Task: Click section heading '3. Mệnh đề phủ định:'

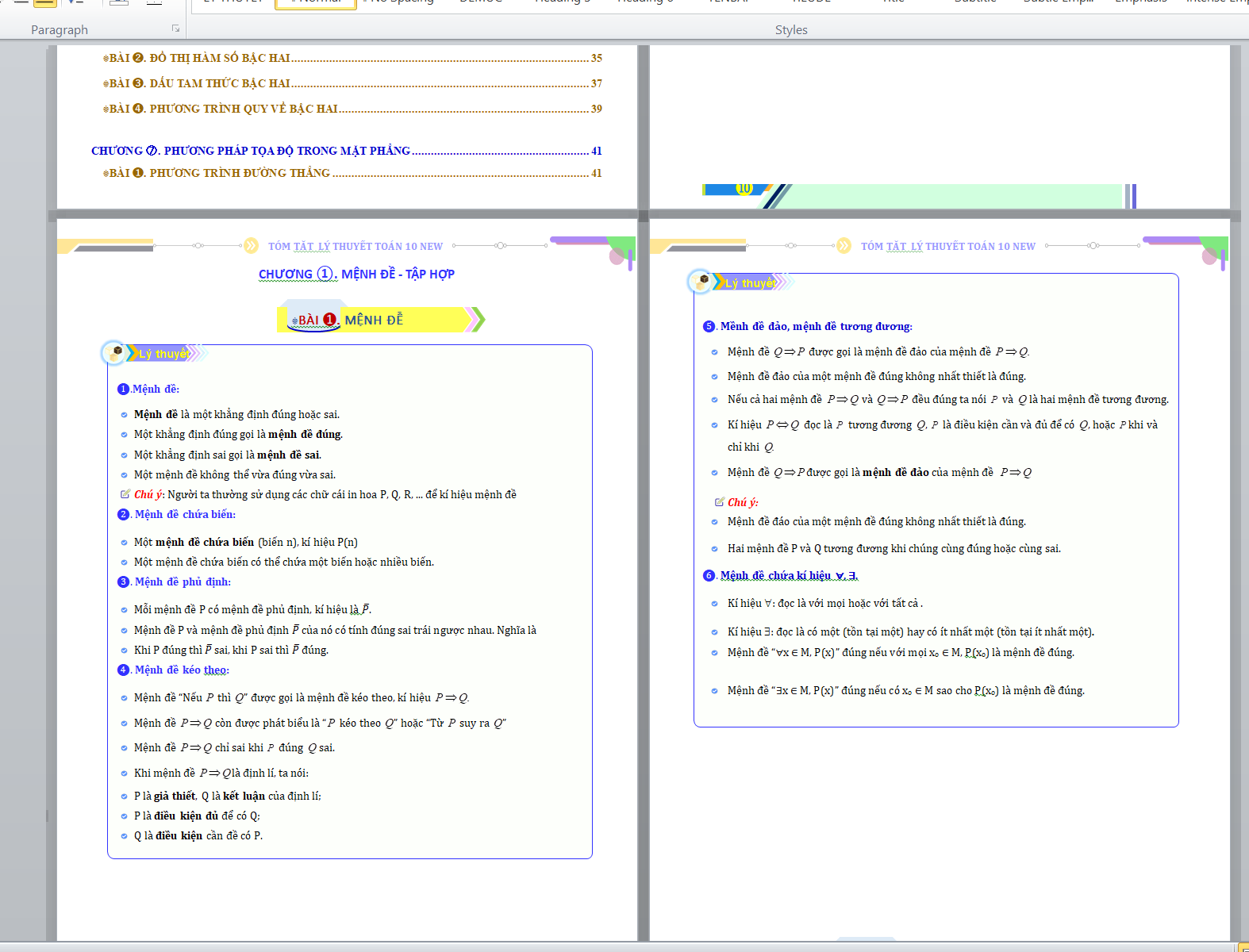Action: coord(175,582)
